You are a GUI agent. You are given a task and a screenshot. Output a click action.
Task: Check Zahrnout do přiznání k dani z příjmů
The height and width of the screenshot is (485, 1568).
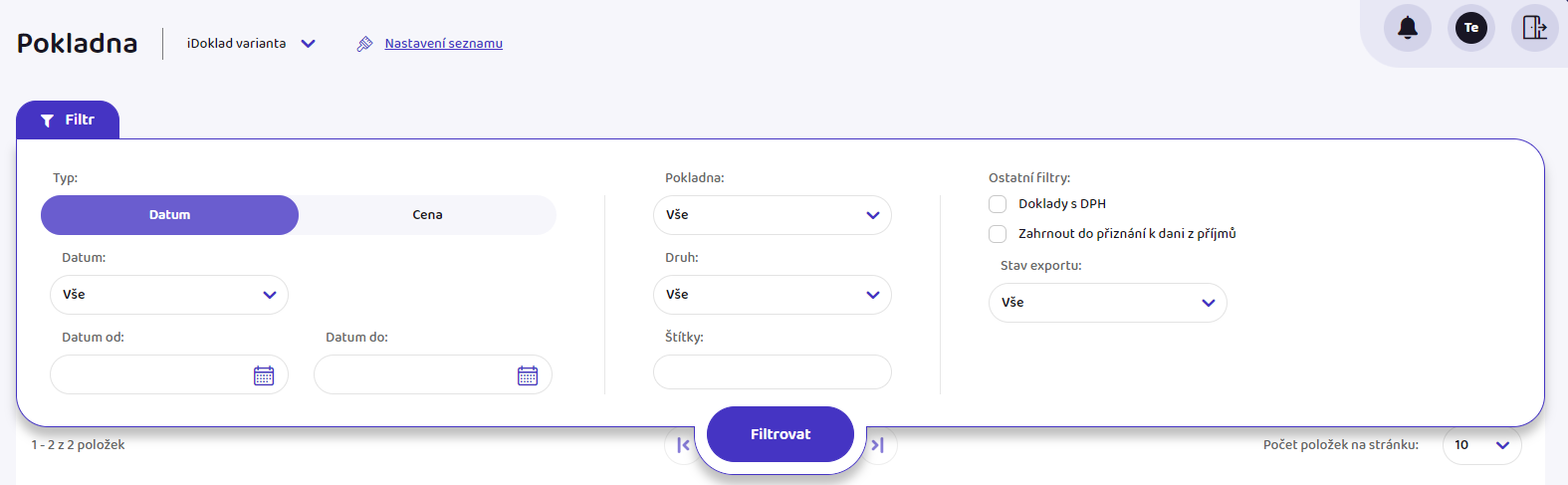(x=998, y=234)
